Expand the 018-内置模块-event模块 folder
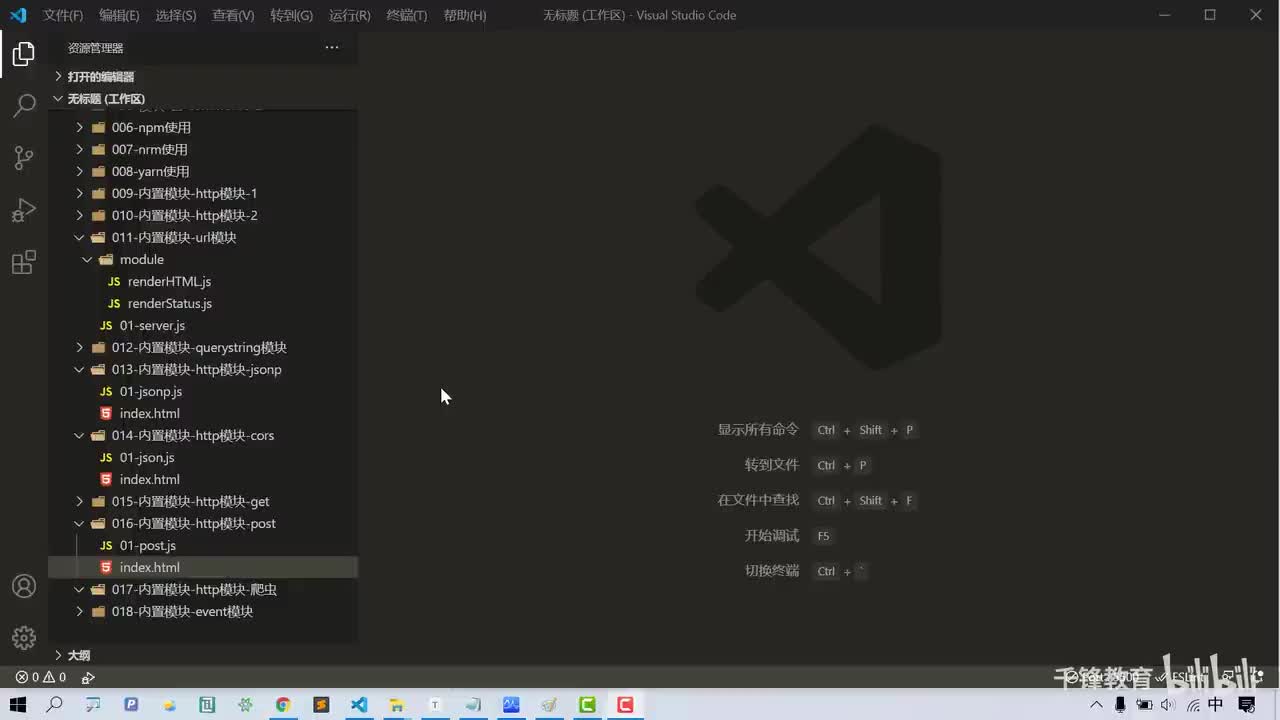This screenshot has height=720, width=1280. [x=203, y=611]
